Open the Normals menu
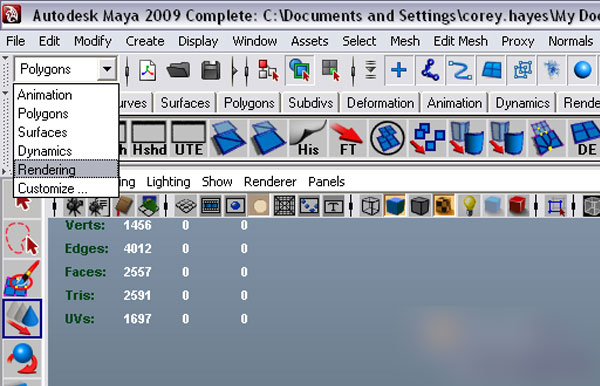Screen dimensions: 600x386 [x=571, y=41]
